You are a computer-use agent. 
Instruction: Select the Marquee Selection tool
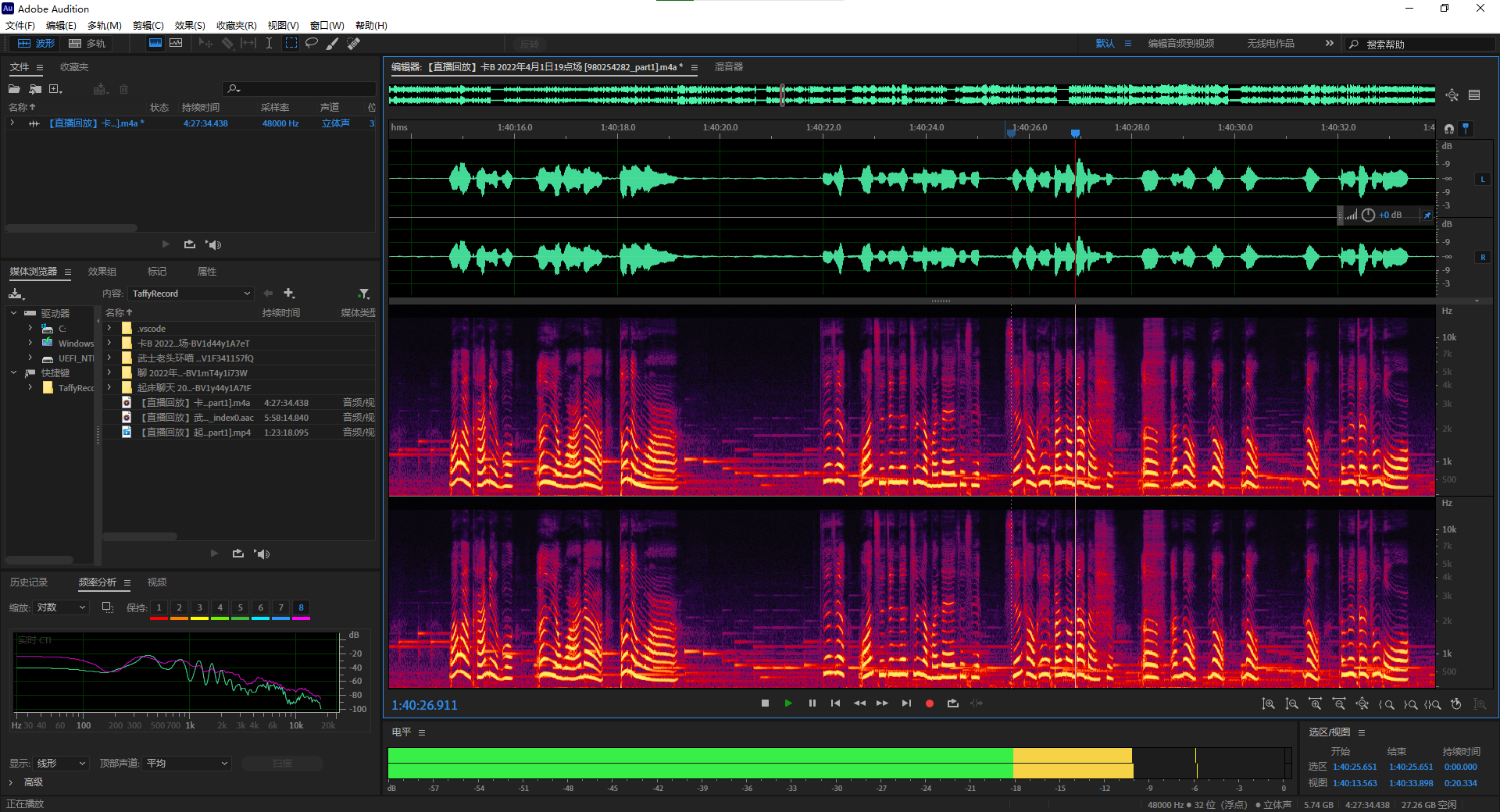click(291, 44)
